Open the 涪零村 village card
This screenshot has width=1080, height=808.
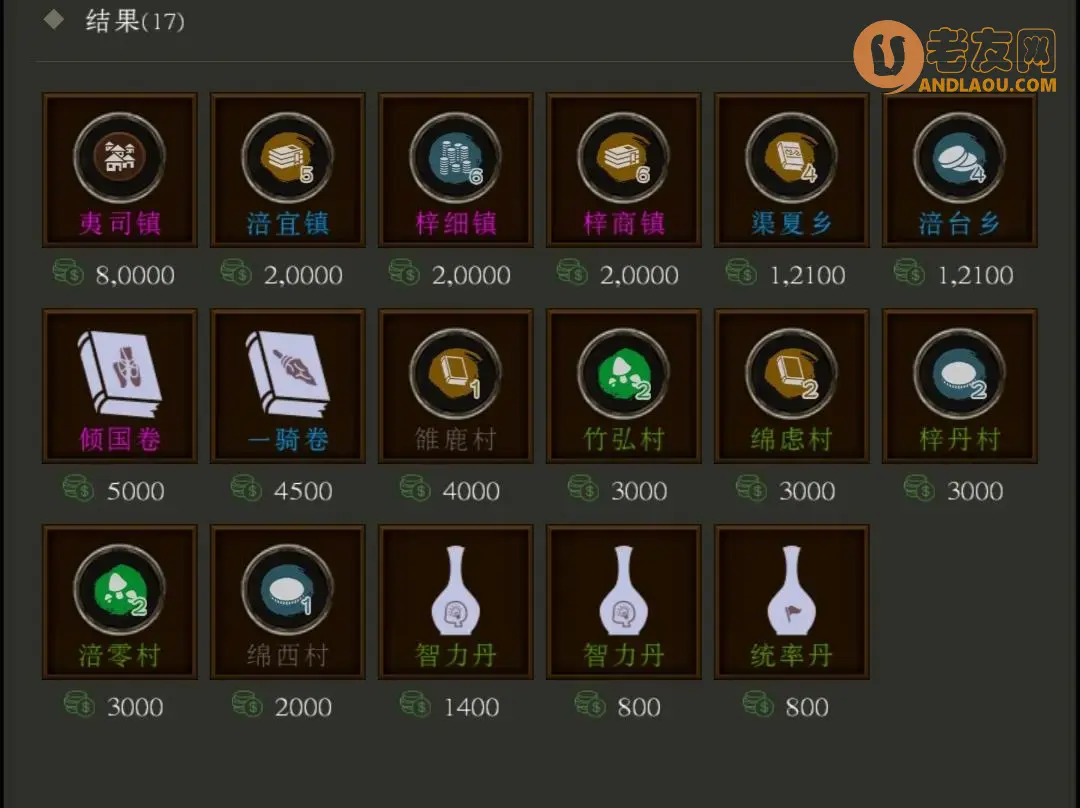pyautogui.click(x=120, y=602)
